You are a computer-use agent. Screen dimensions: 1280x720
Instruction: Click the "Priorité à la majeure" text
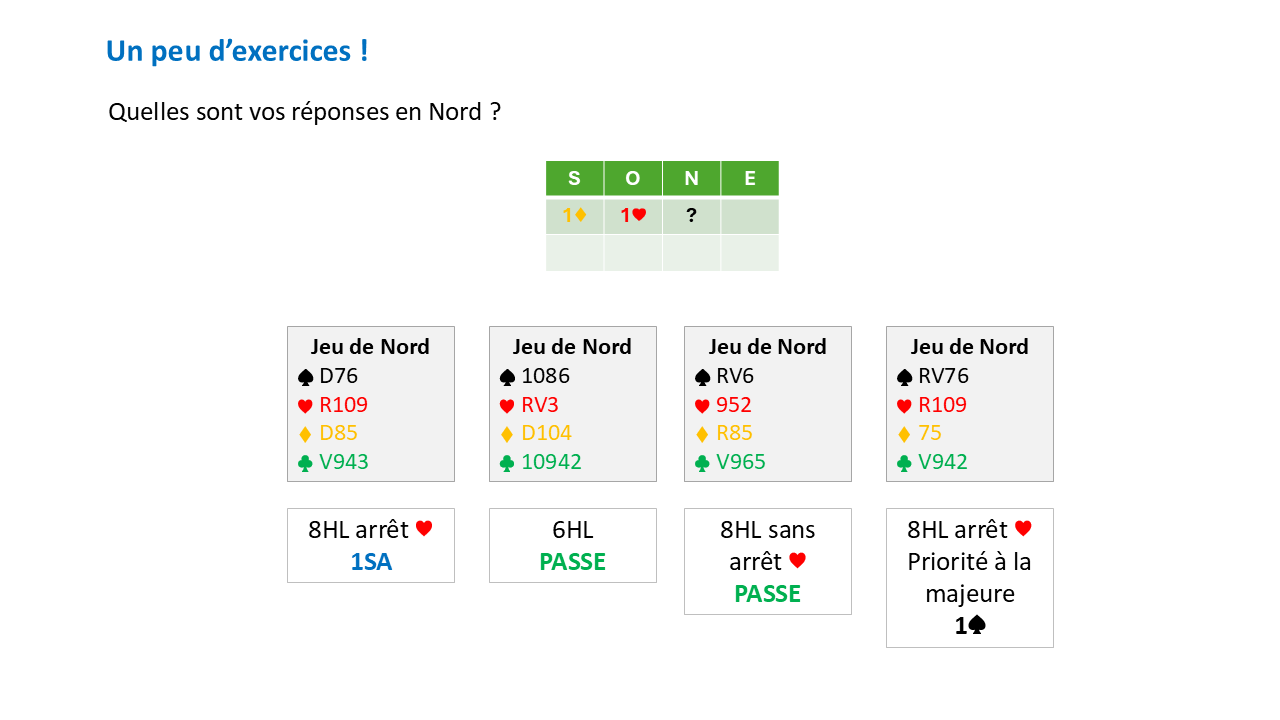click(x=969, y=577)
